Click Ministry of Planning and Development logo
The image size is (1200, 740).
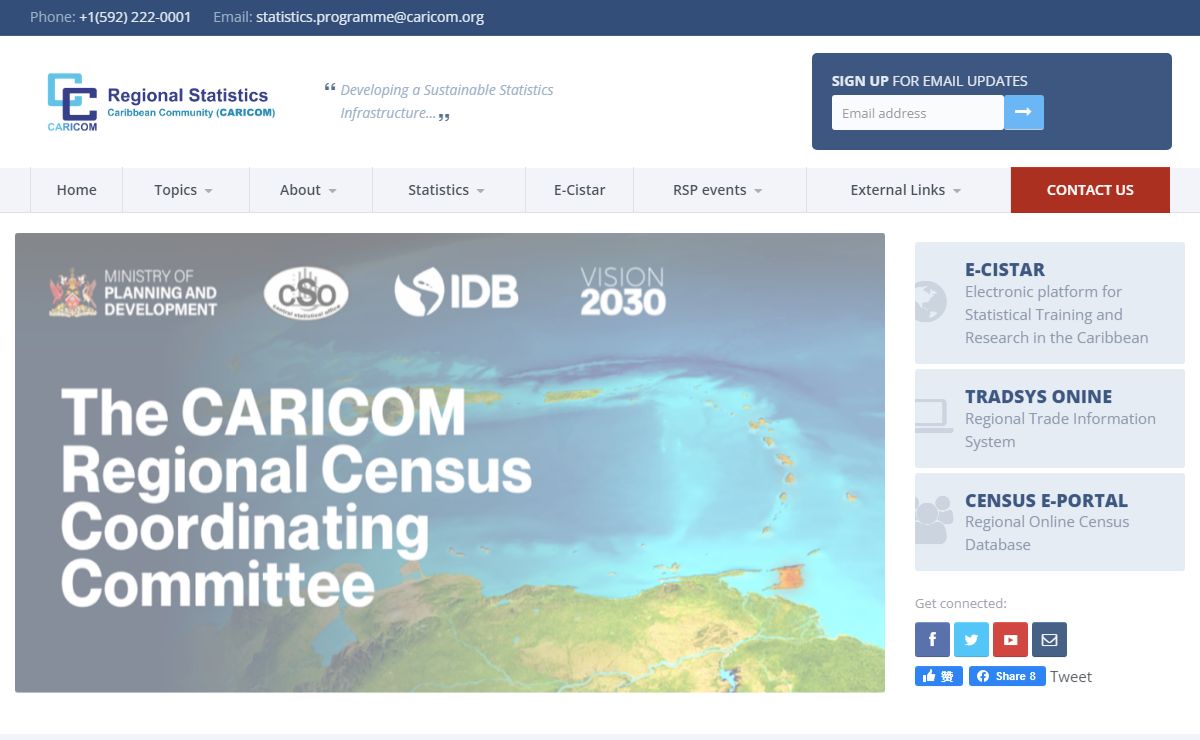[x=133, y=293]
